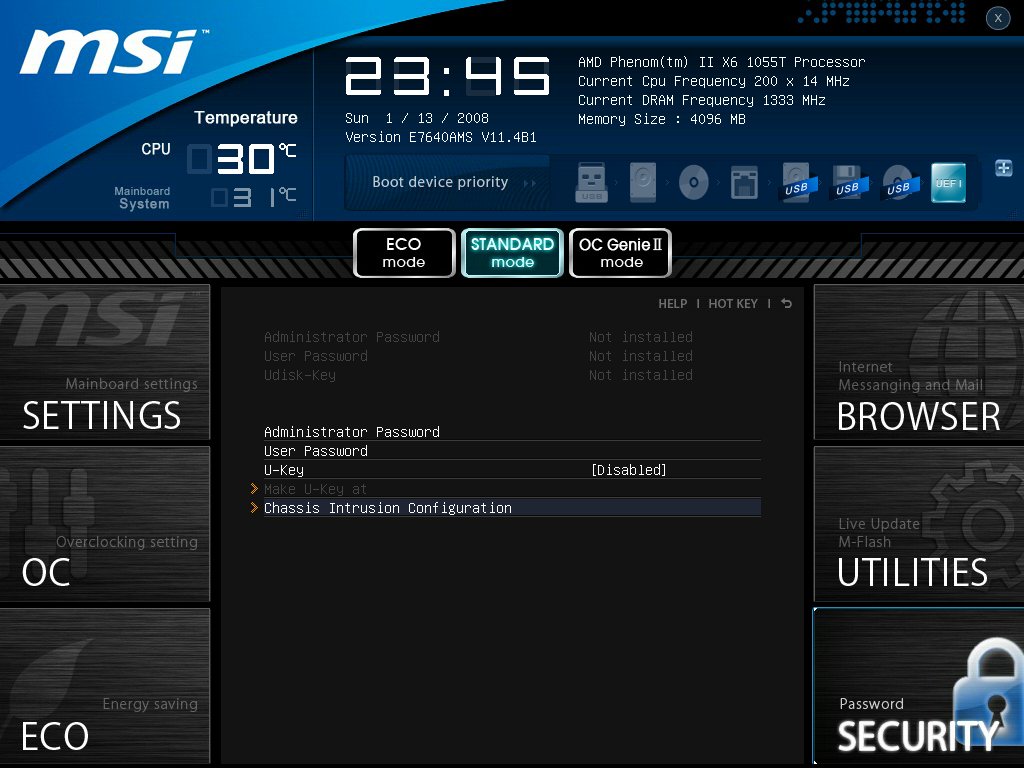The width and height of the screenshot is (1024, 768).
Task: Select the CD/DVD optical drive boot icon
Action: (694, 182)
